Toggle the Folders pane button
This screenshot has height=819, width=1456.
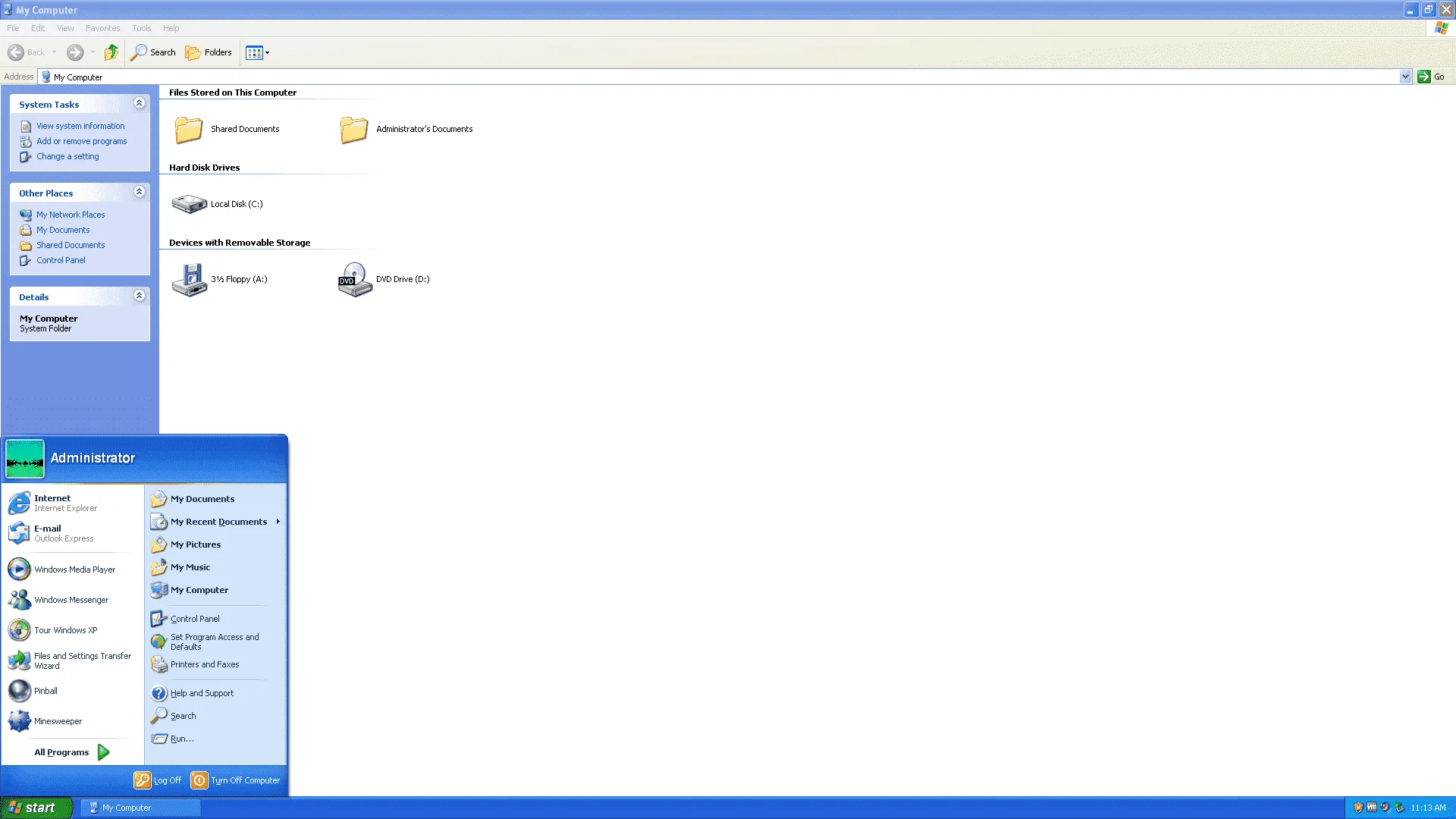pos(209,52)
